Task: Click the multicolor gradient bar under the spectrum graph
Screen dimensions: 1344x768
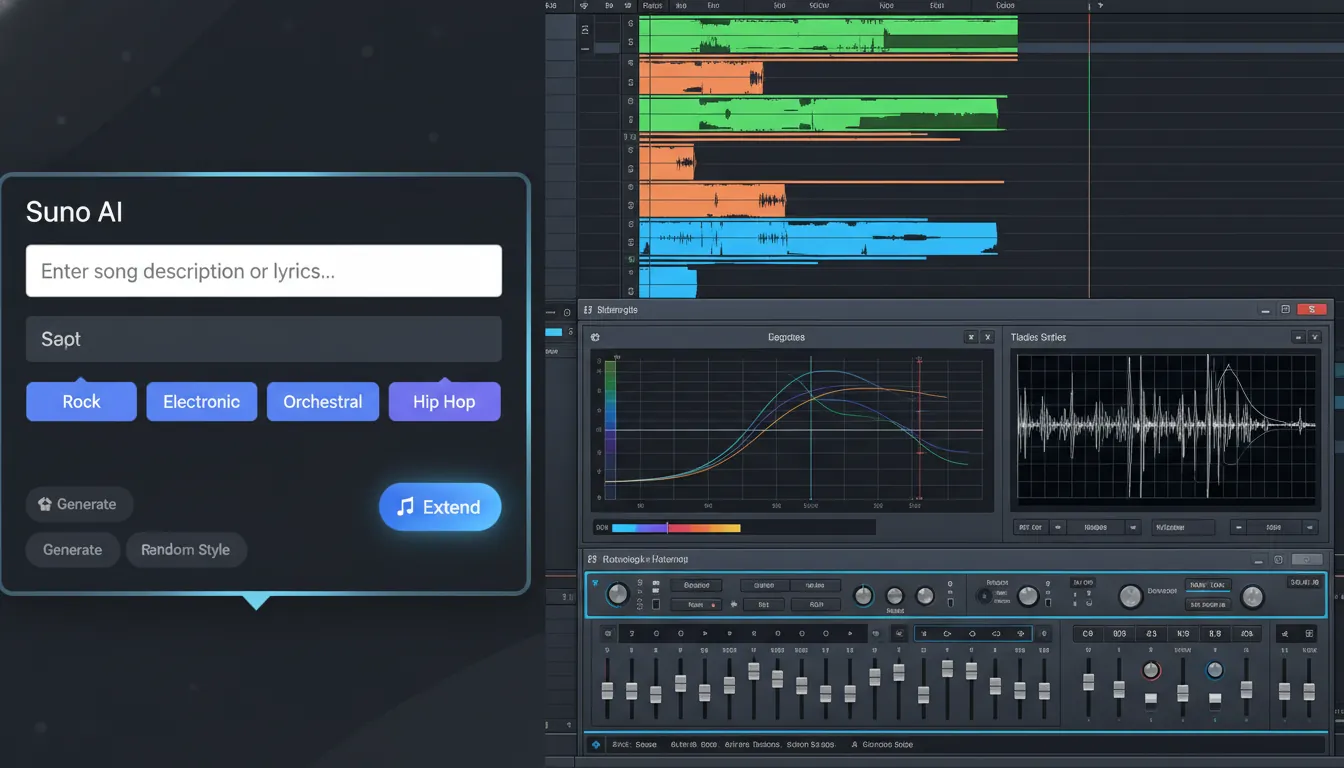Action: [x=676, y=527]
